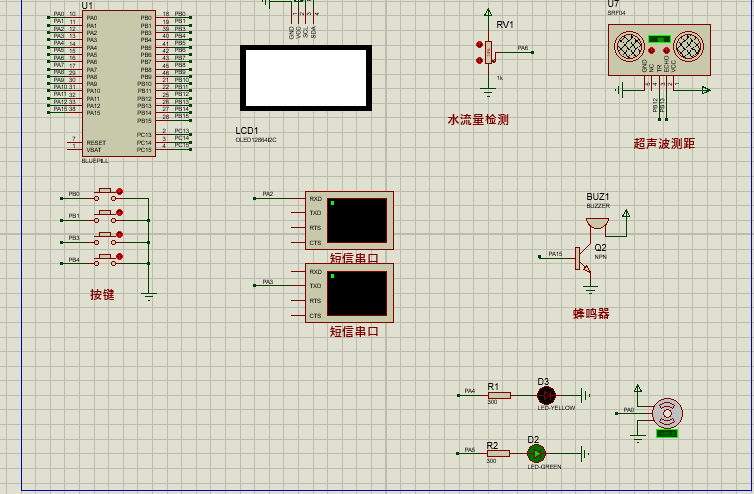
Task: Toggle red latch dot on PB3 button
Action: [120, 235]
